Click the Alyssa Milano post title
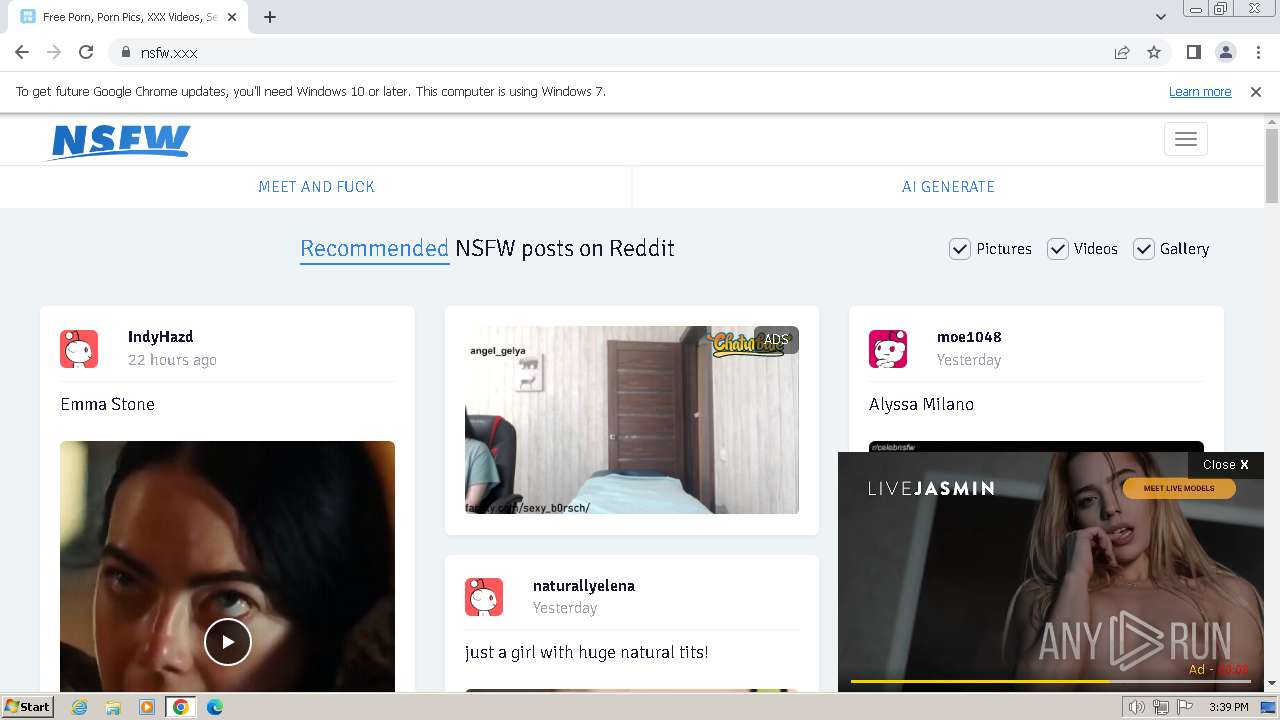 921,404
